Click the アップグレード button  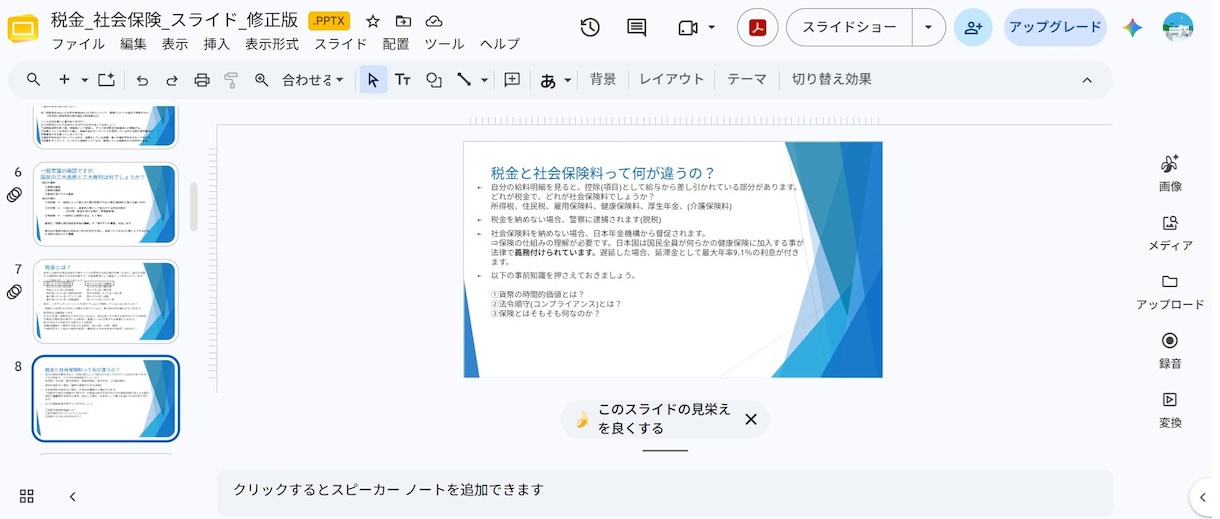pos(1055,28)
